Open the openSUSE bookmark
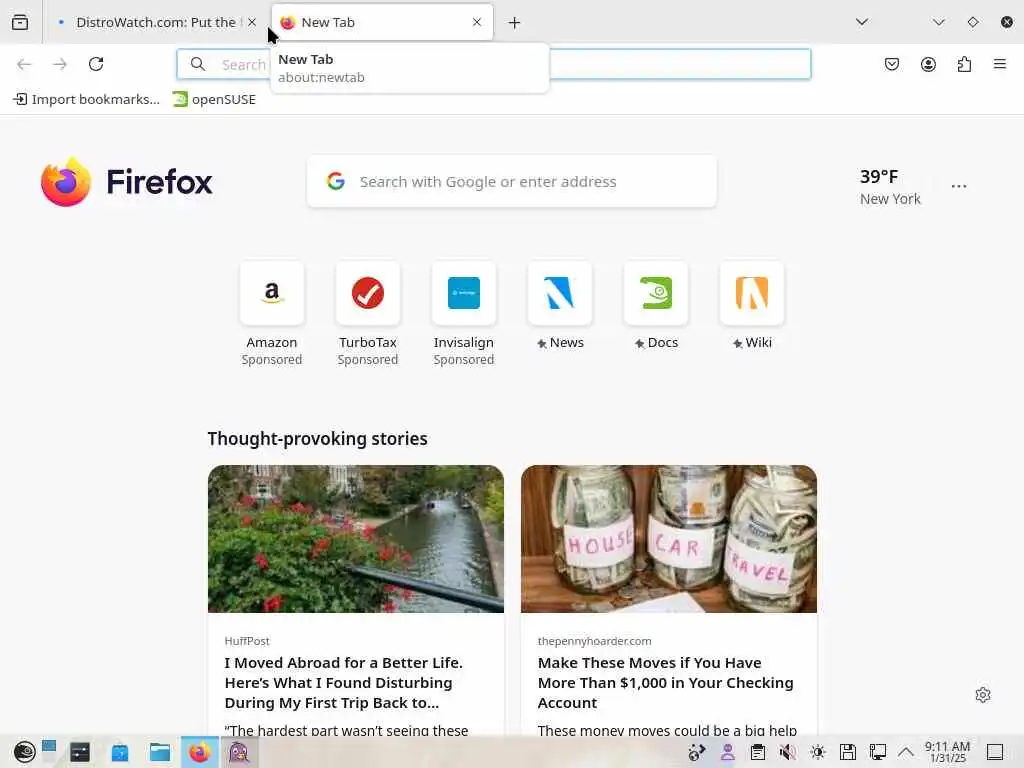The height and width of the screenshot is (768, 1024). [214, 99]
